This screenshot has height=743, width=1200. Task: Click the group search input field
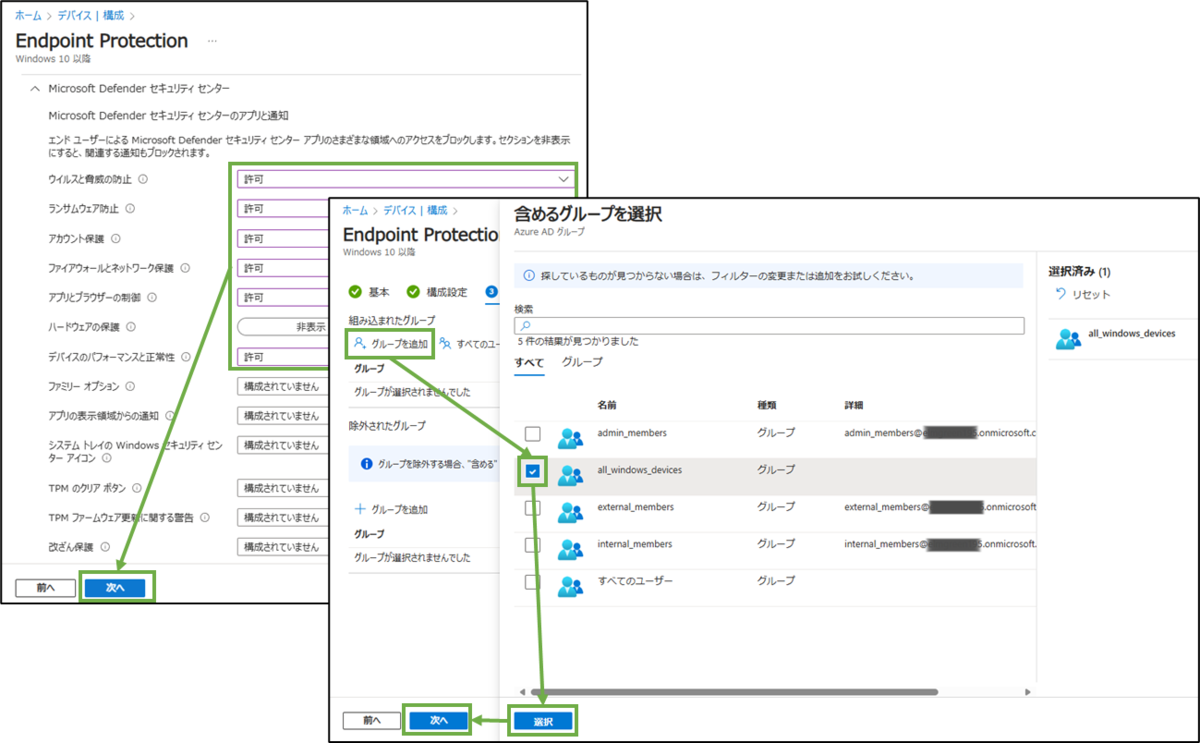tap(769, 326)
